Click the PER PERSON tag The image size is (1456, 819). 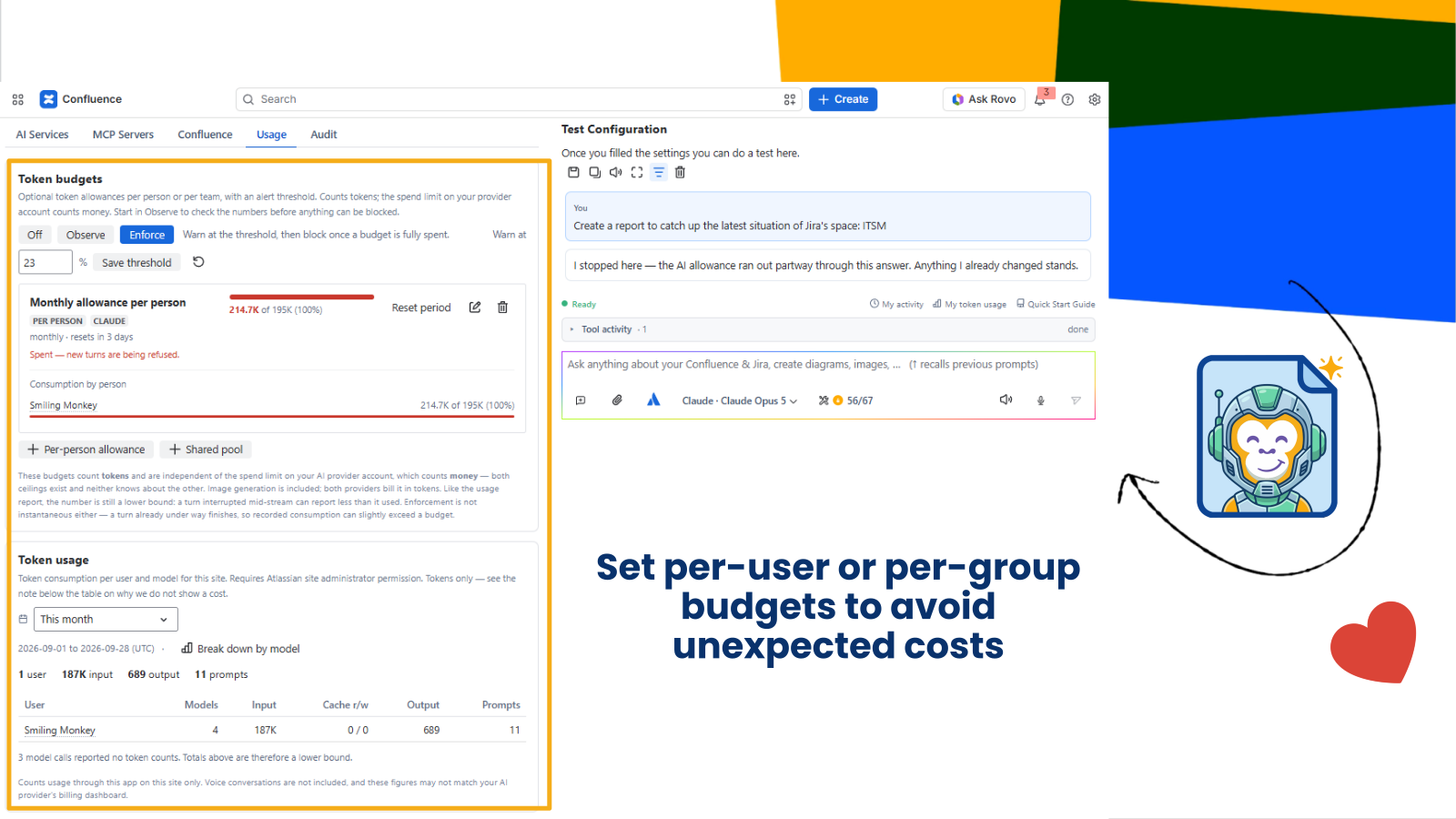(x=57, y=321)
